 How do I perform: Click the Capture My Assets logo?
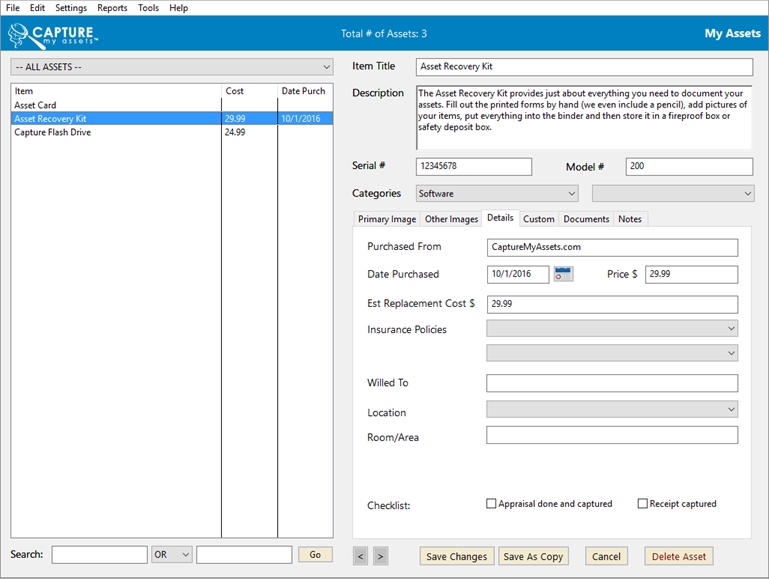(53, 34)
